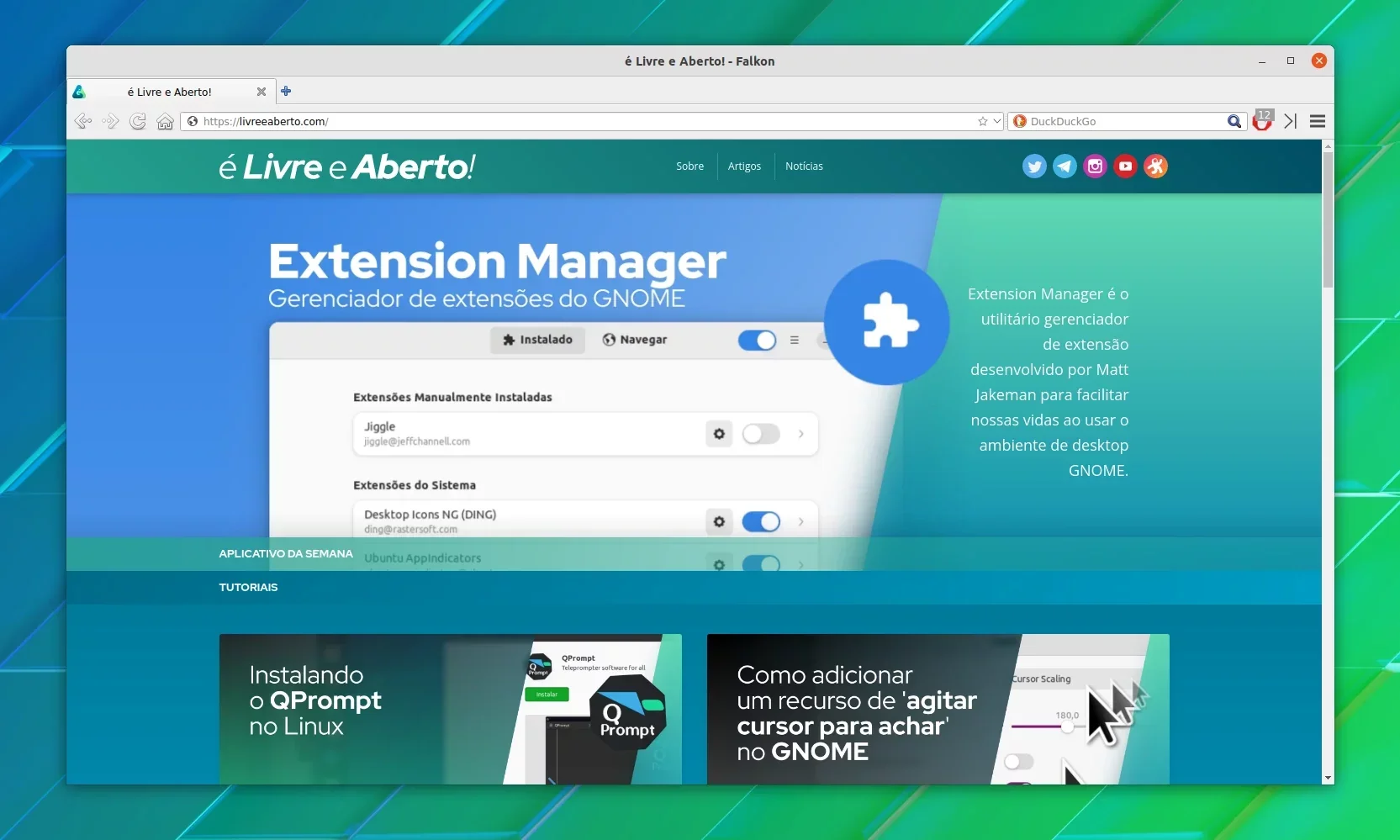Select the Instalado tab in the banner
This screenshot has height=840, width=1400.
click(537, 340)
